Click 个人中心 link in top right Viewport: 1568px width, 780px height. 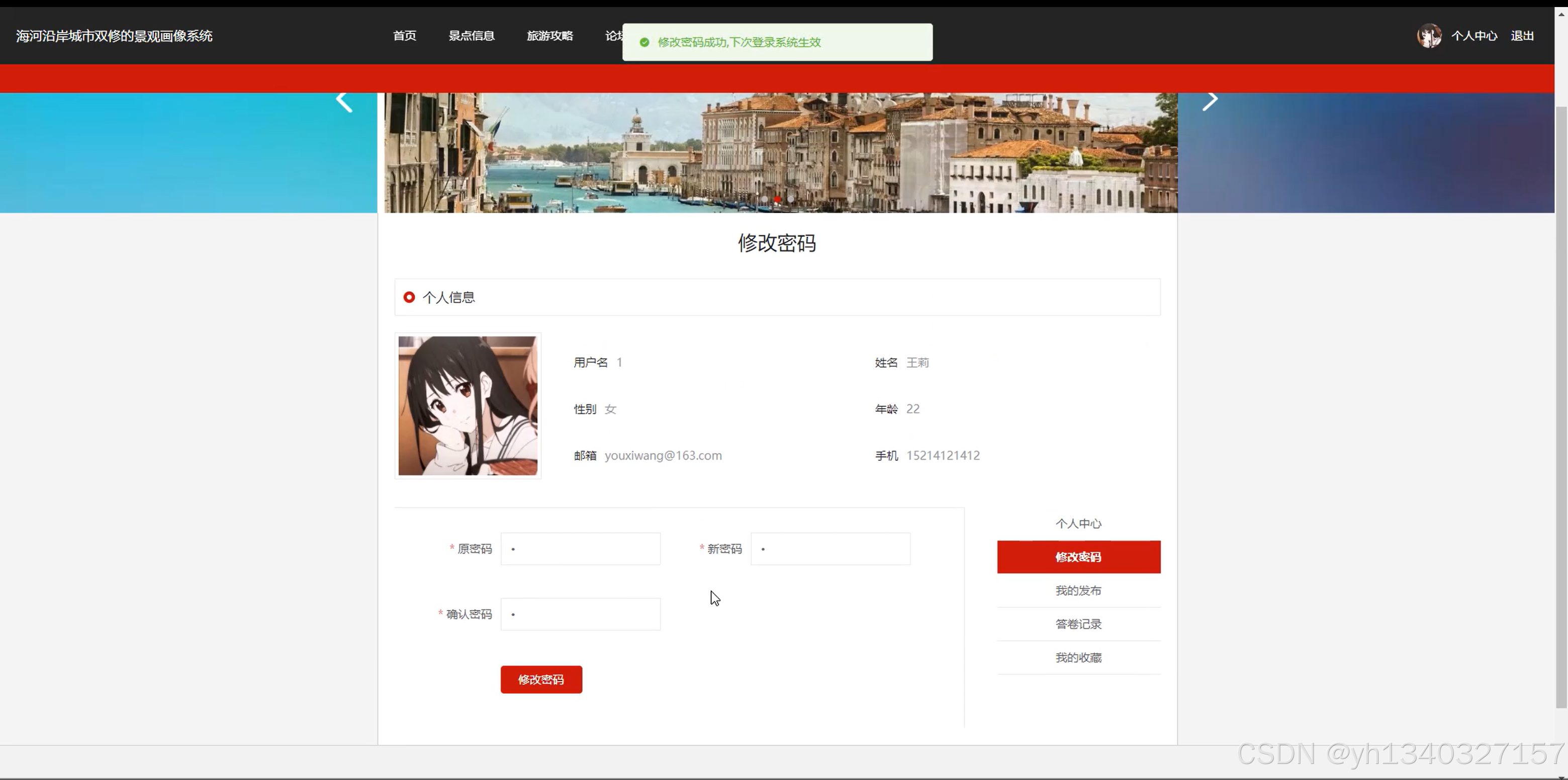(x=1473, y=36)
